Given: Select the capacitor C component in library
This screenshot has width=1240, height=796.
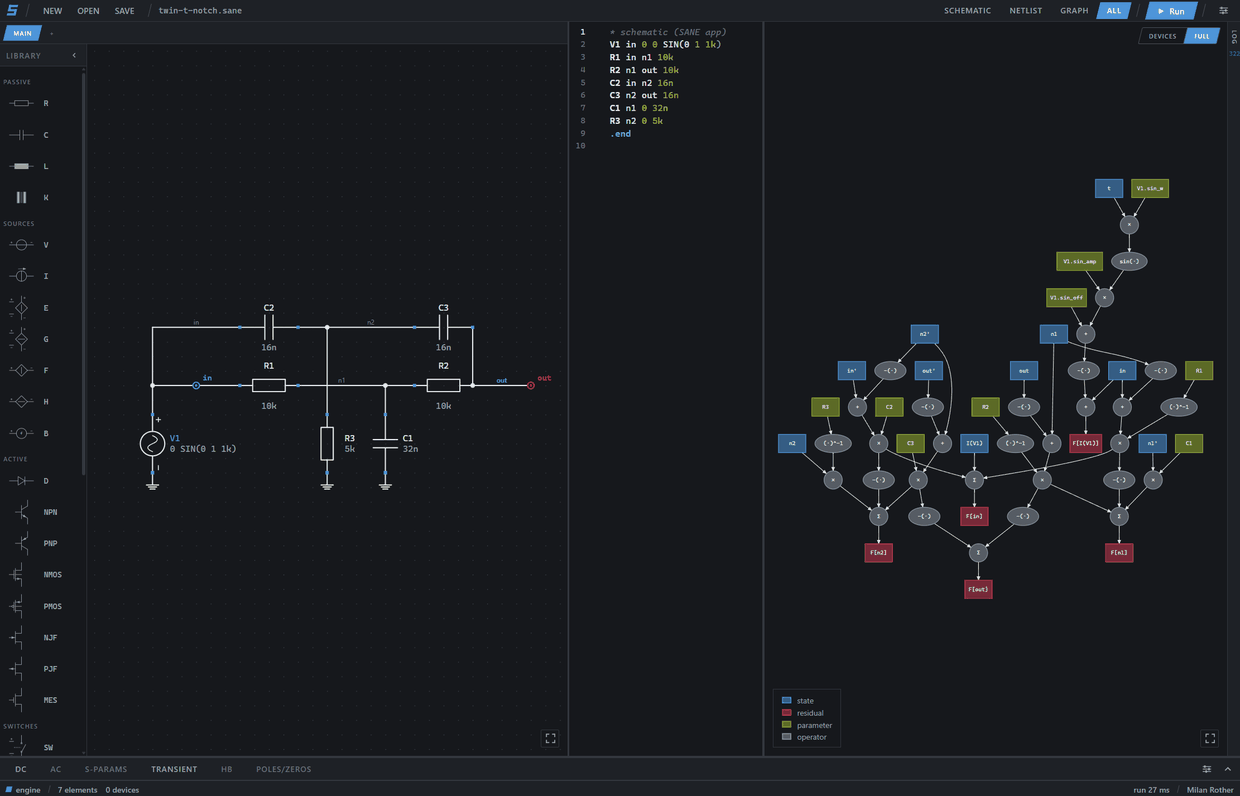Looking at the screenshot, I should coord(30,135).
